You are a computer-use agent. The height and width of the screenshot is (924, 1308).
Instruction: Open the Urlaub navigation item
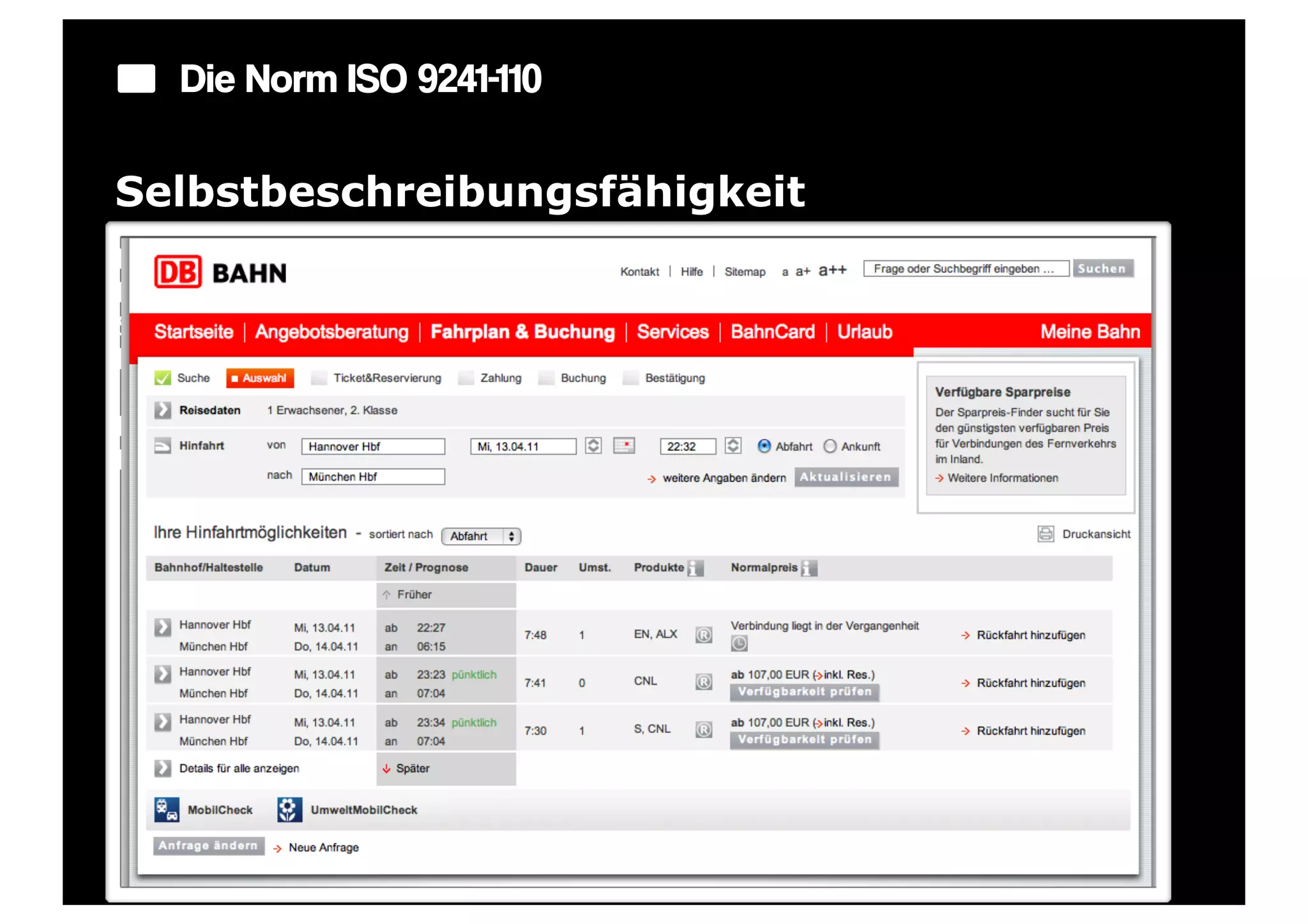tap(865, 331)
